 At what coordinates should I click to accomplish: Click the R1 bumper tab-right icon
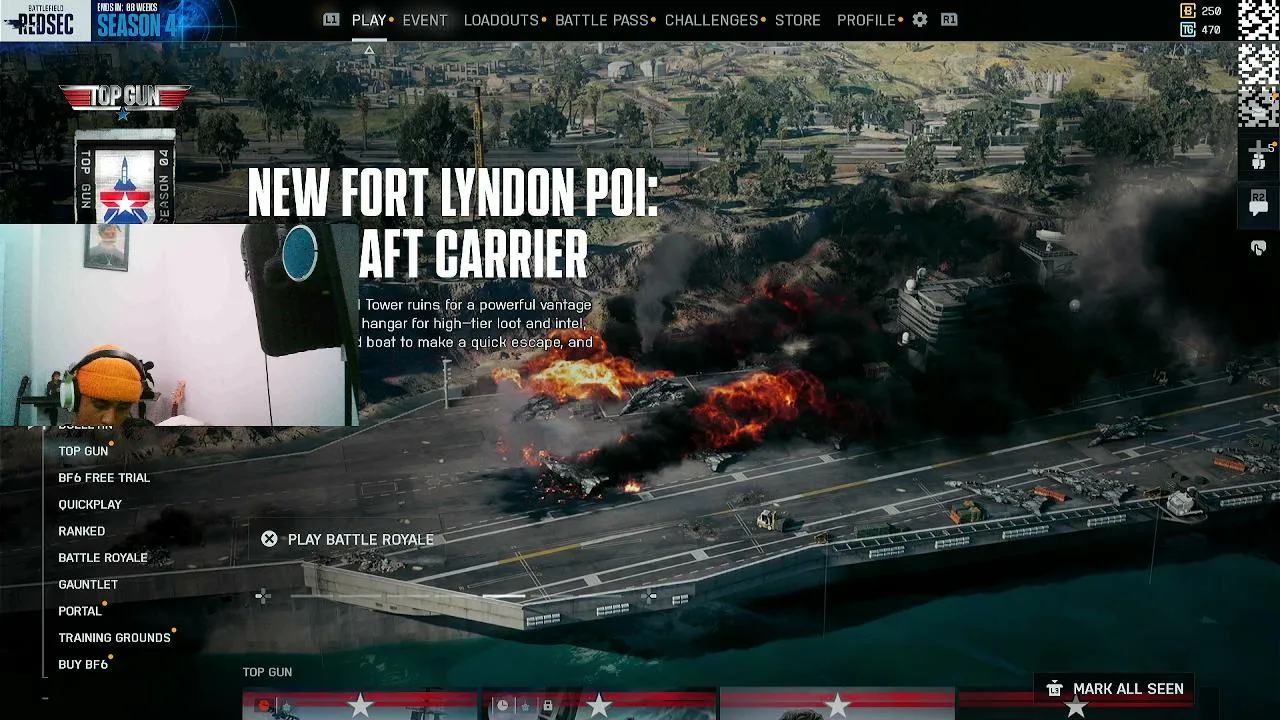(x=949, y=20)
